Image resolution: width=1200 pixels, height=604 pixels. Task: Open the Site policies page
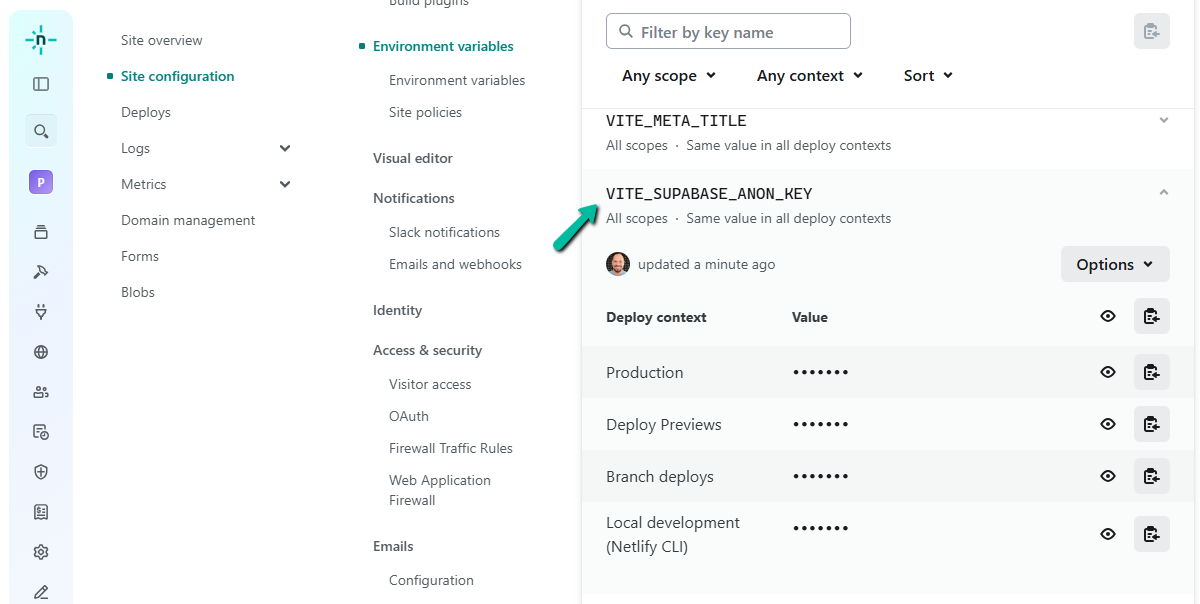coord(425,112)
